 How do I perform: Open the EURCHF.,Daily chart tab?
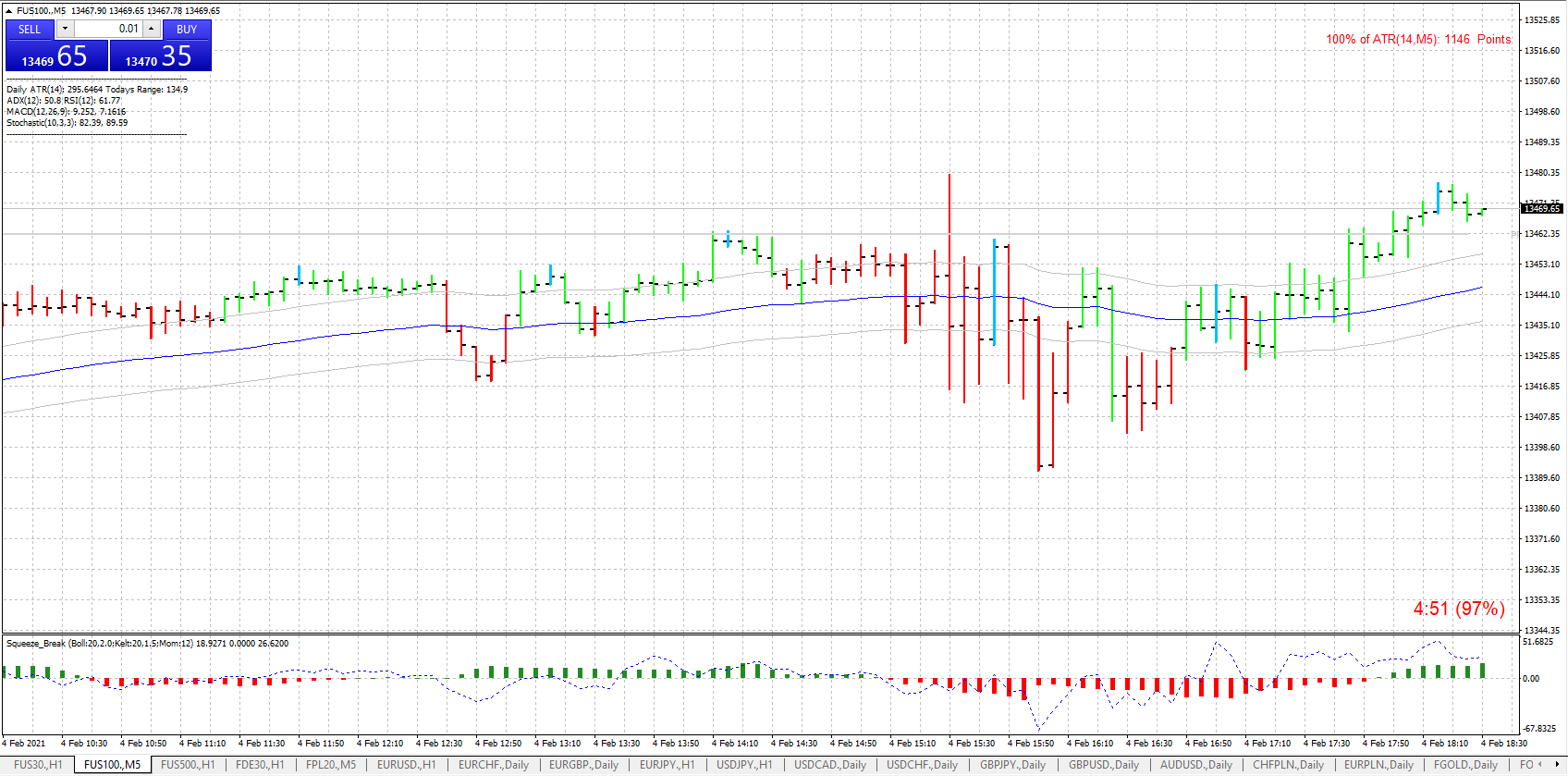[x=494, y=765]
